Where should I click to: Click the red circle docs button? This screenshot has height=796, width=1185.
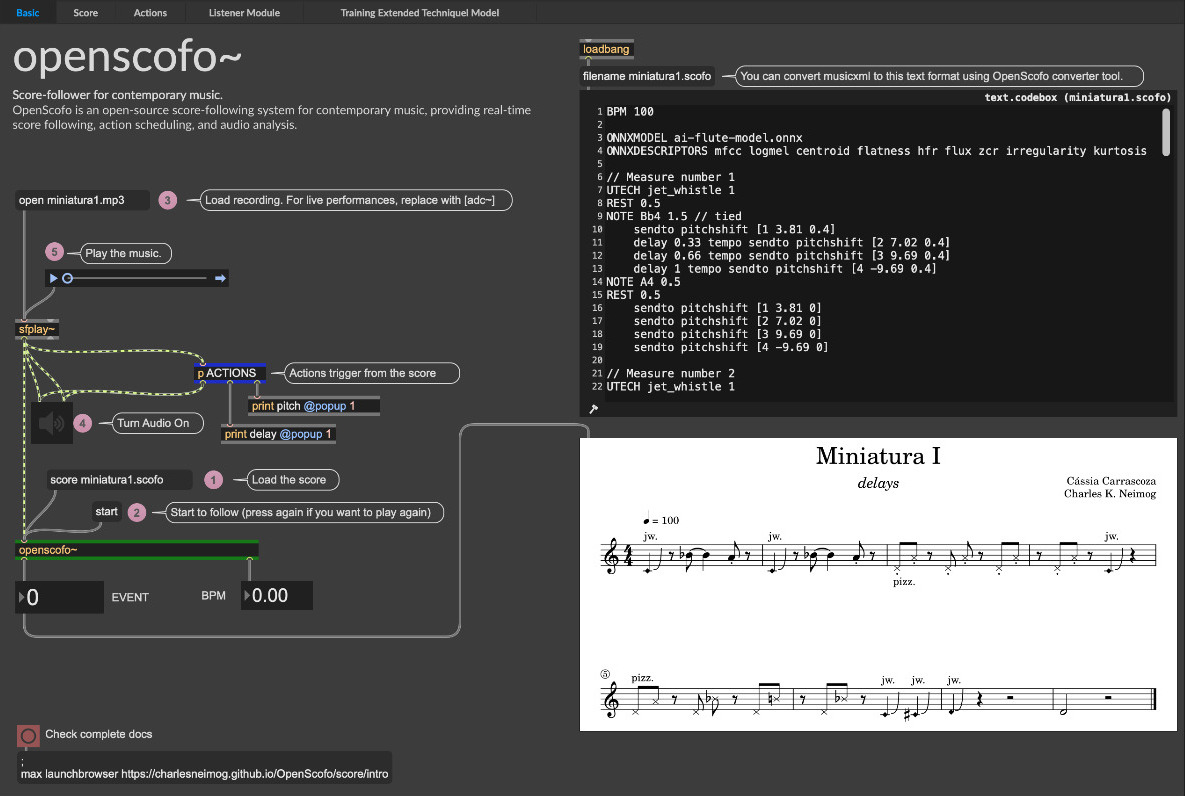point(28,735)
